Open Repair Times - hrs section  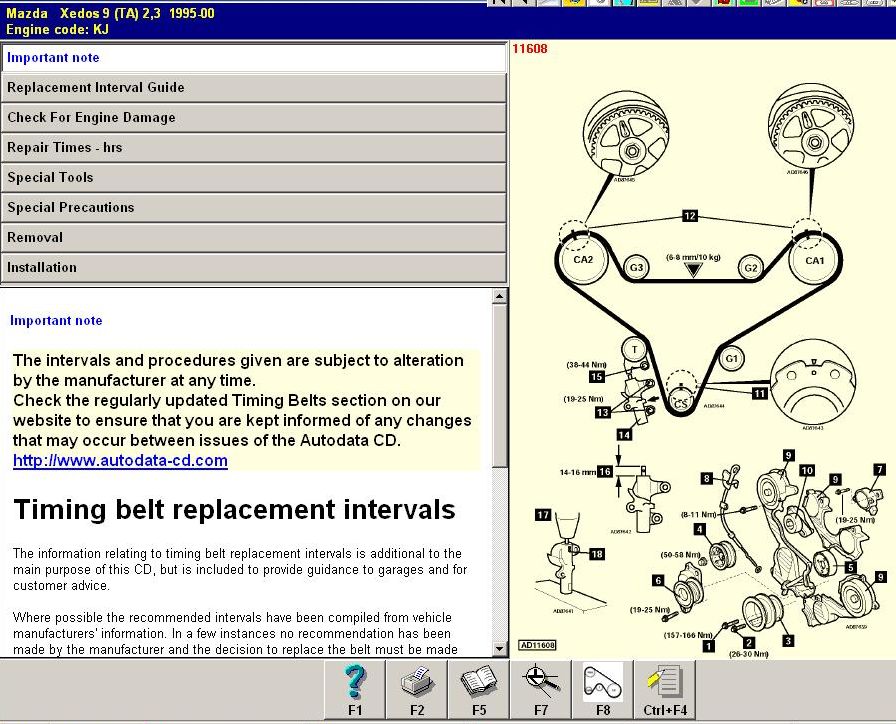pos(254,147)
